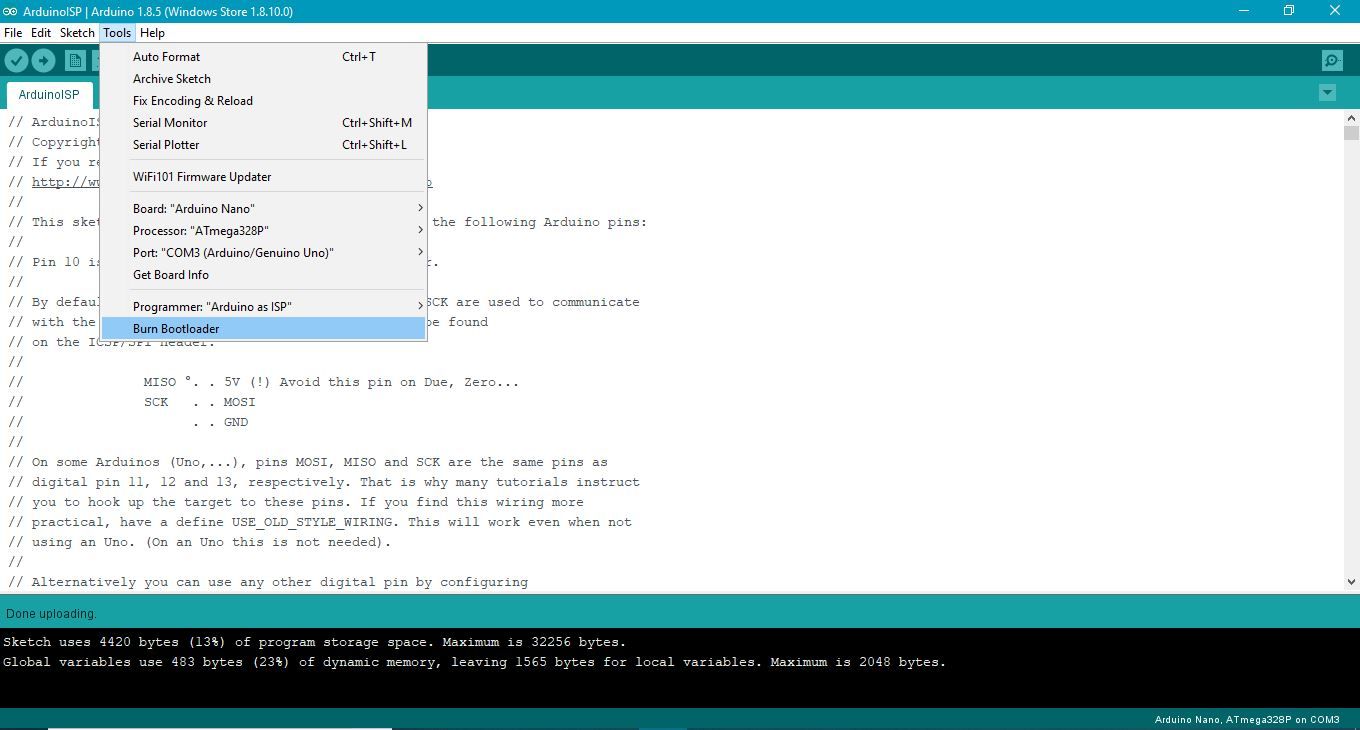This screenshot has width=1360, height=730.
Task: Open a new sketch via the toolbar icon
Action: 75,60
